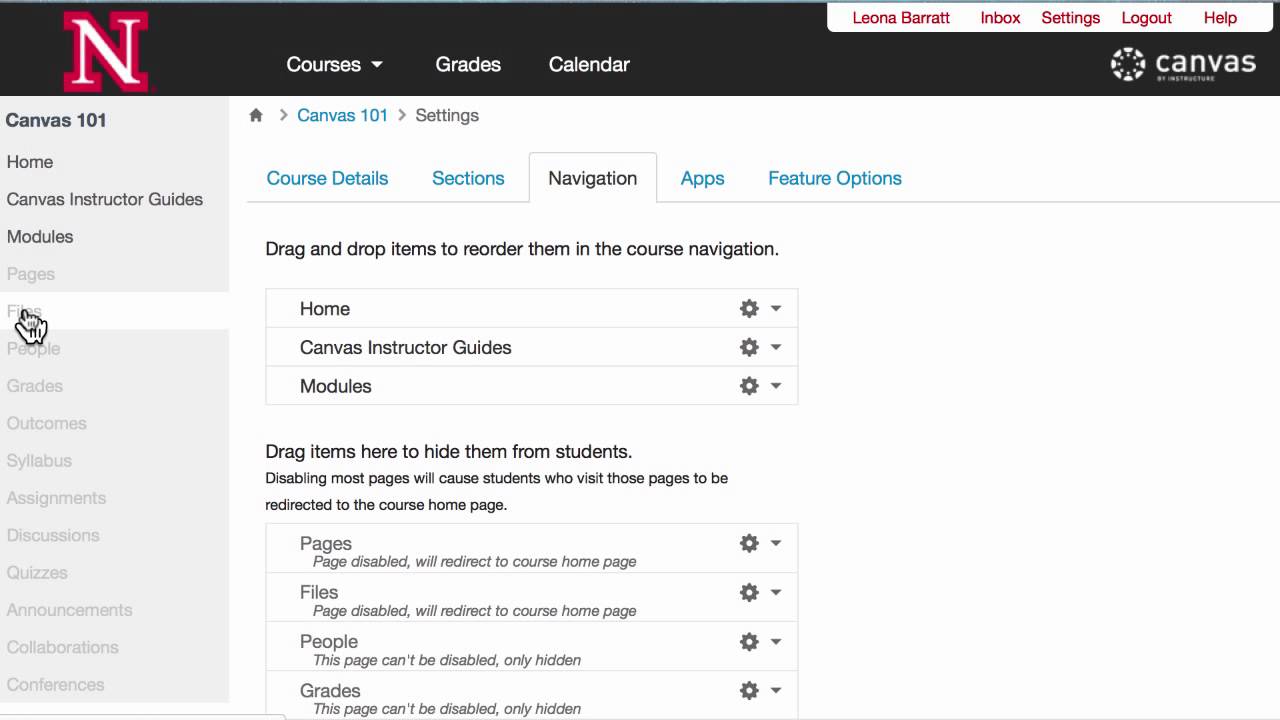Click the home icon in breadcrumb
Screen dimensions: 1280x720
tap(256, 115)
